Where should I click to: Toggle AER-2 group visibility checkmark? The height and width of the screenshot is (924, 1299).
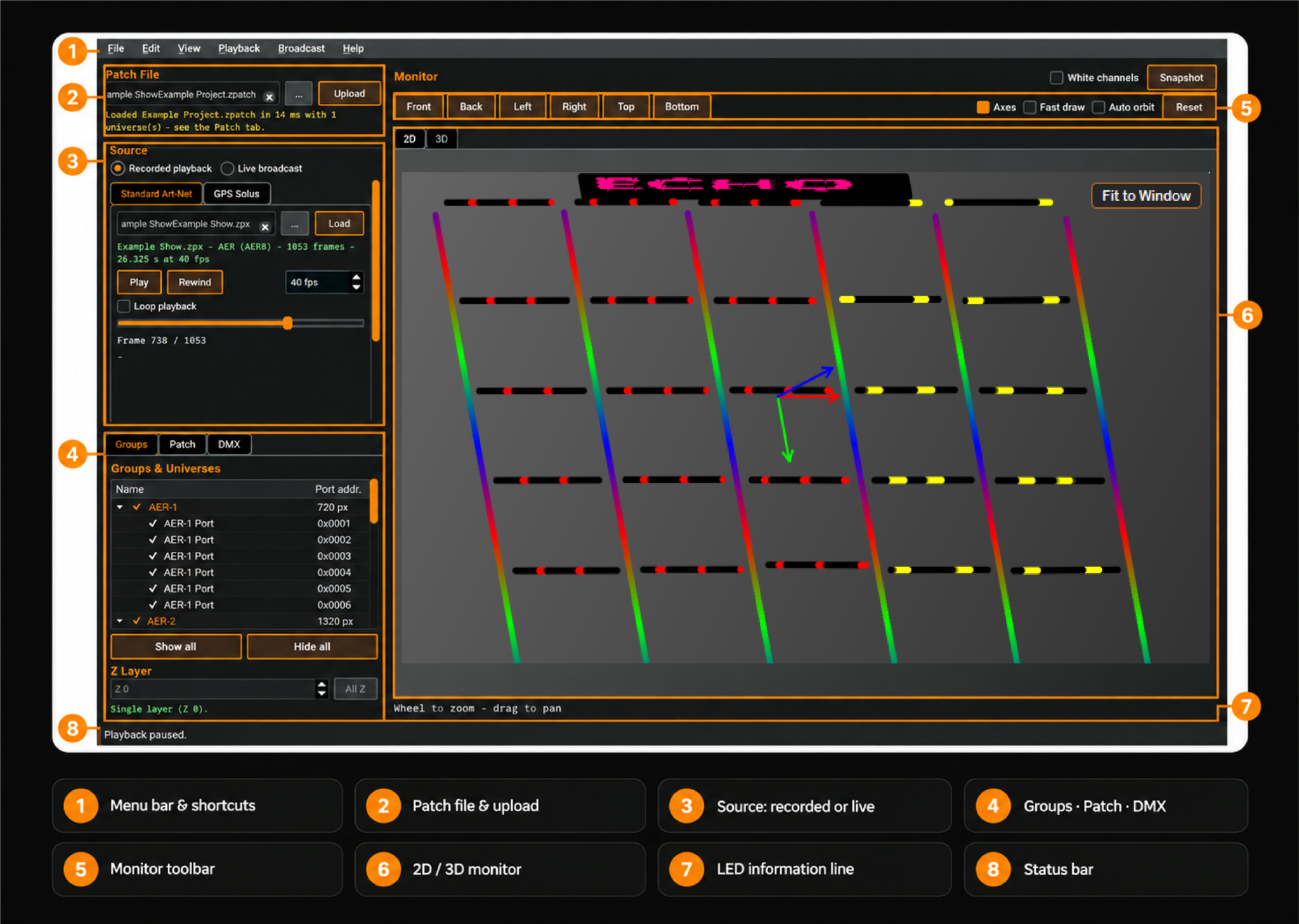click(136, 621)
